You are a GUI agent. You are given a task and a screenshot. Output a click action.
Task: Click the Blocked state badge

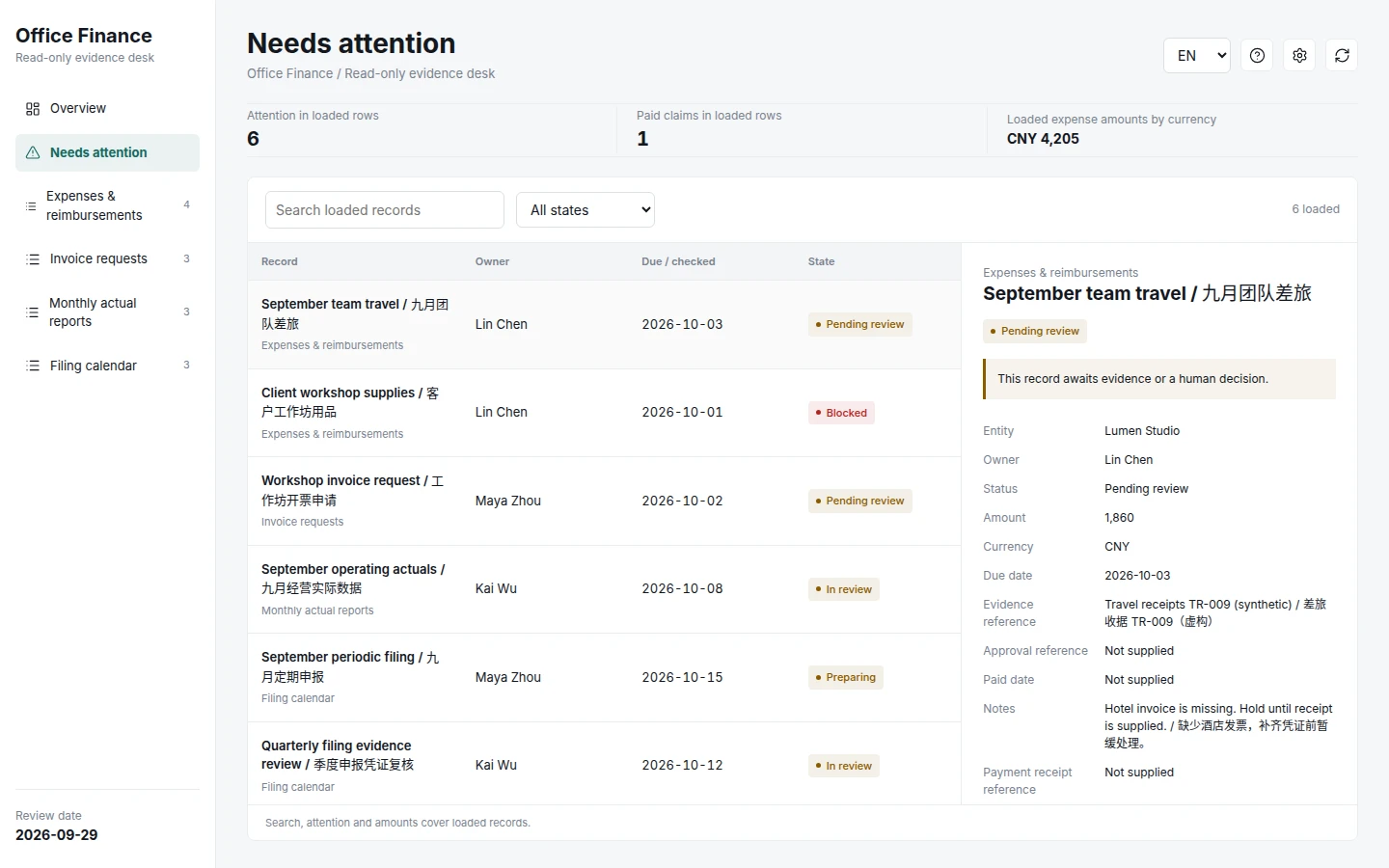841,413
